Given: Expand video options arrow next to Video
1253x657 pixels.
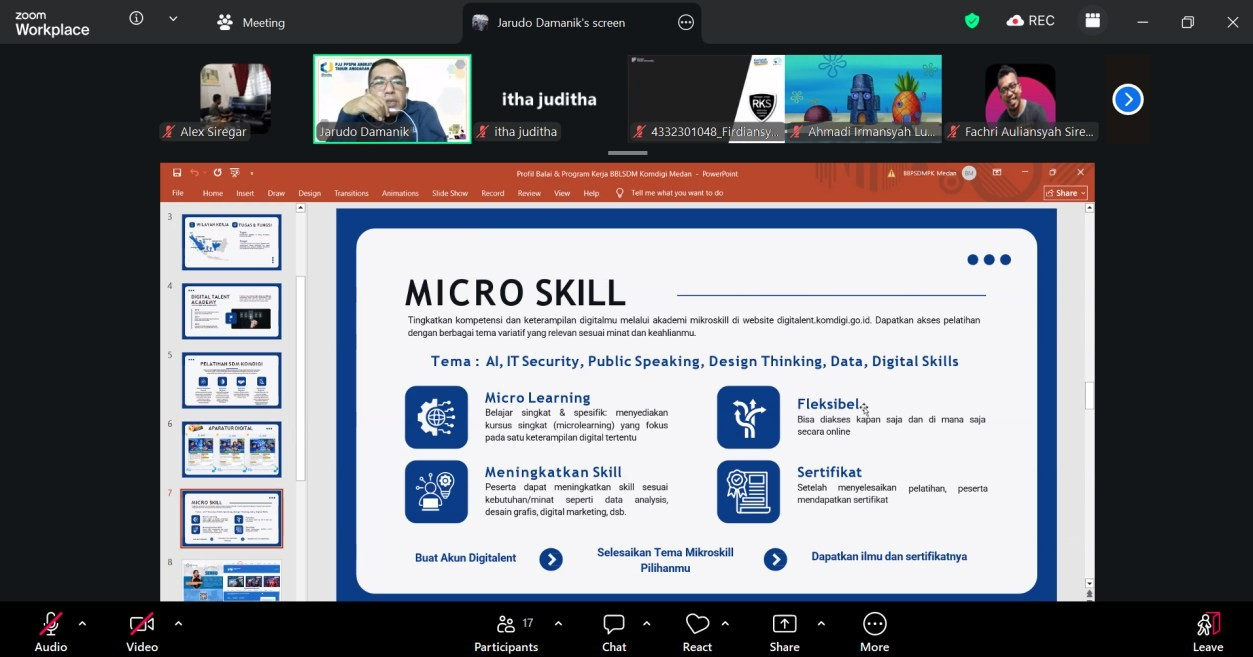Looking at the screenshot, I should [x=178, y=623].
